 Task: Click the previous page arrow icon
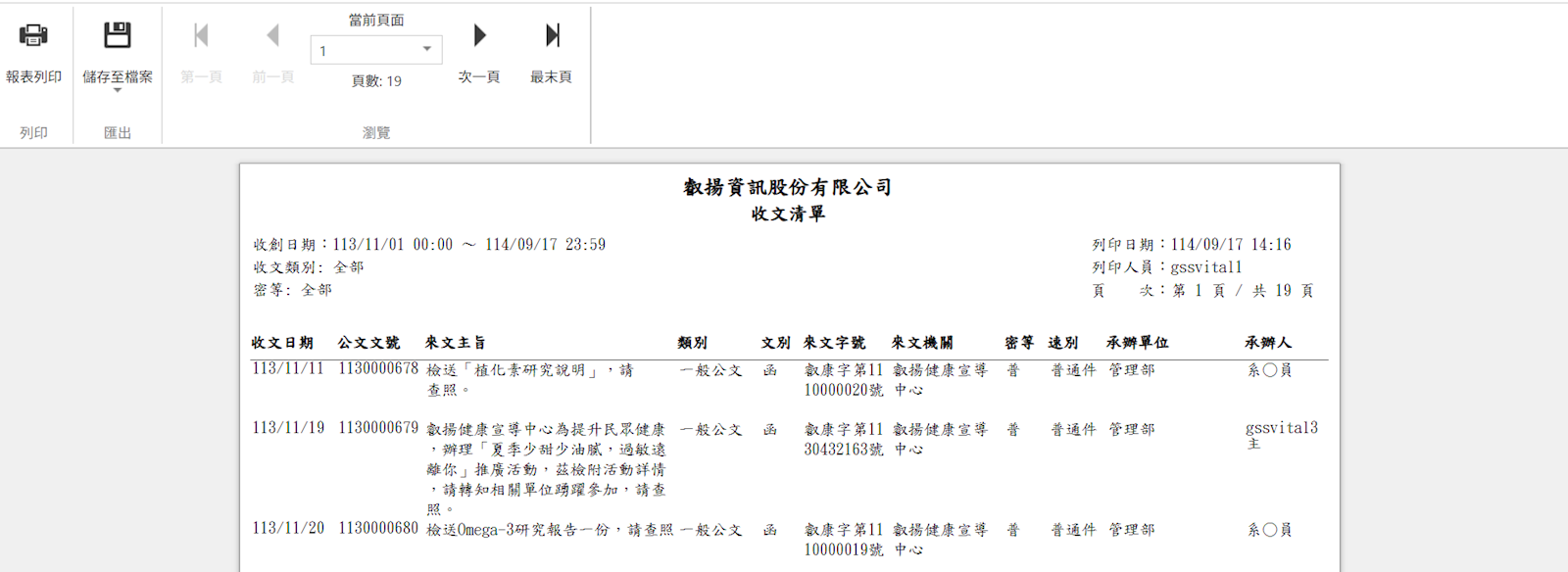pos(272,35)
